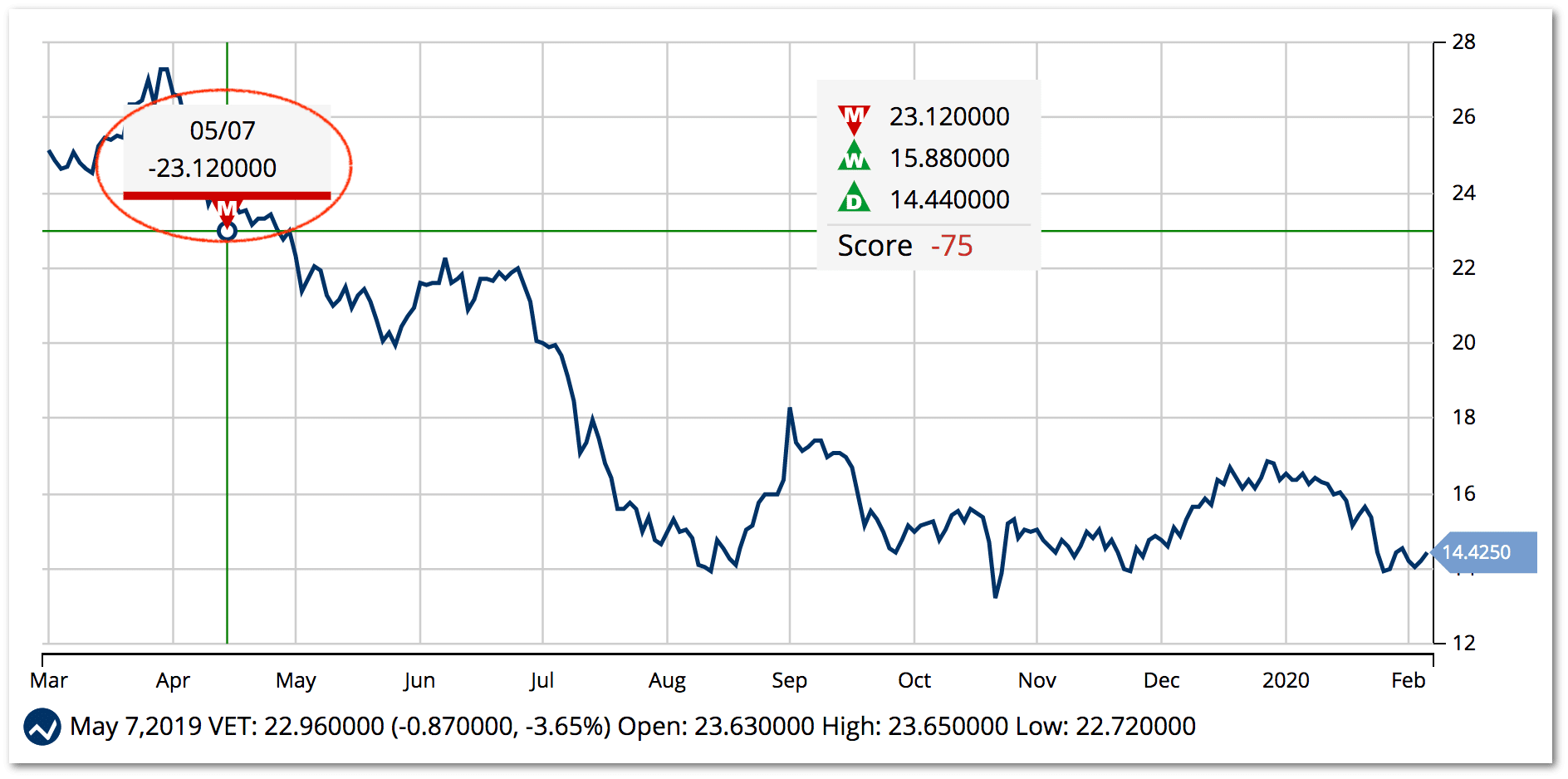Click the 20 price axis label
This screenshot has width=1568, height=779.
coord(1464,342)
